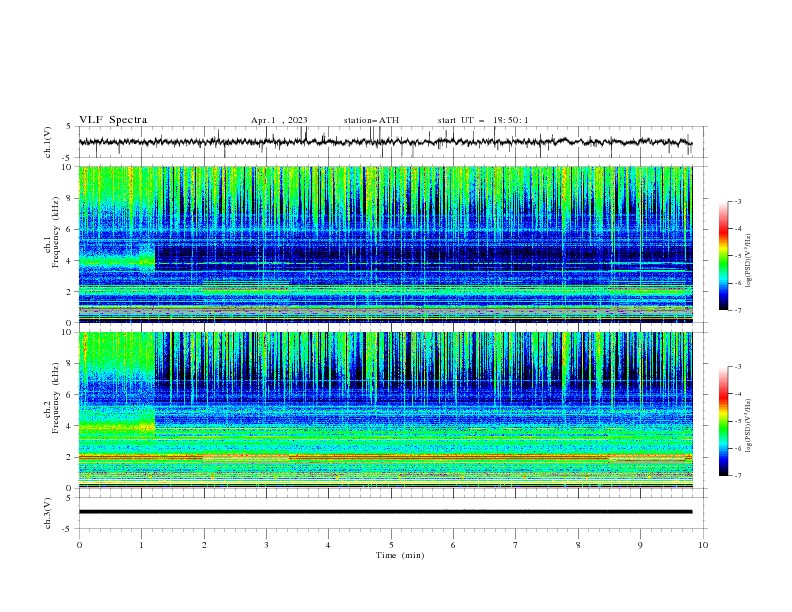Click the "-7" label on ch.2 color bar
The height and width of the screenshot is (612, 792).
pyautogui.click(x=737, y=475)
